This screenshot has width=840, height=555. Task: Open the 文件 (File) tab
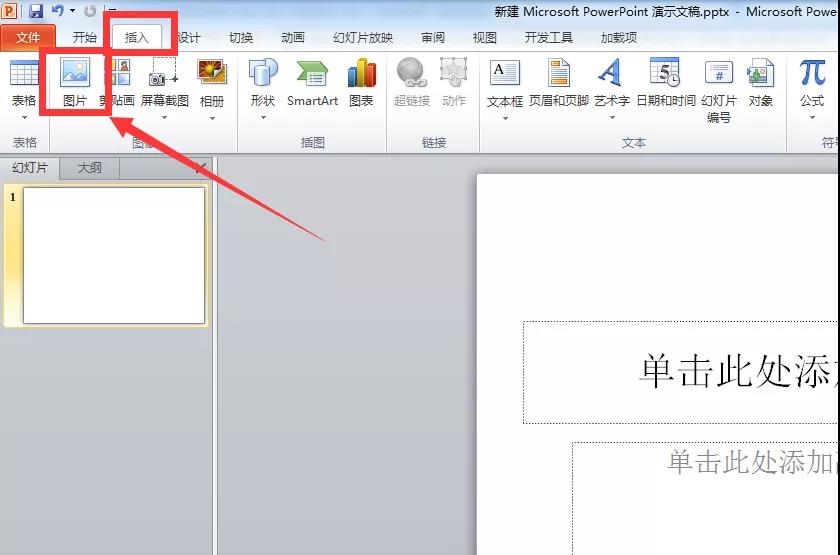point(27,38)
